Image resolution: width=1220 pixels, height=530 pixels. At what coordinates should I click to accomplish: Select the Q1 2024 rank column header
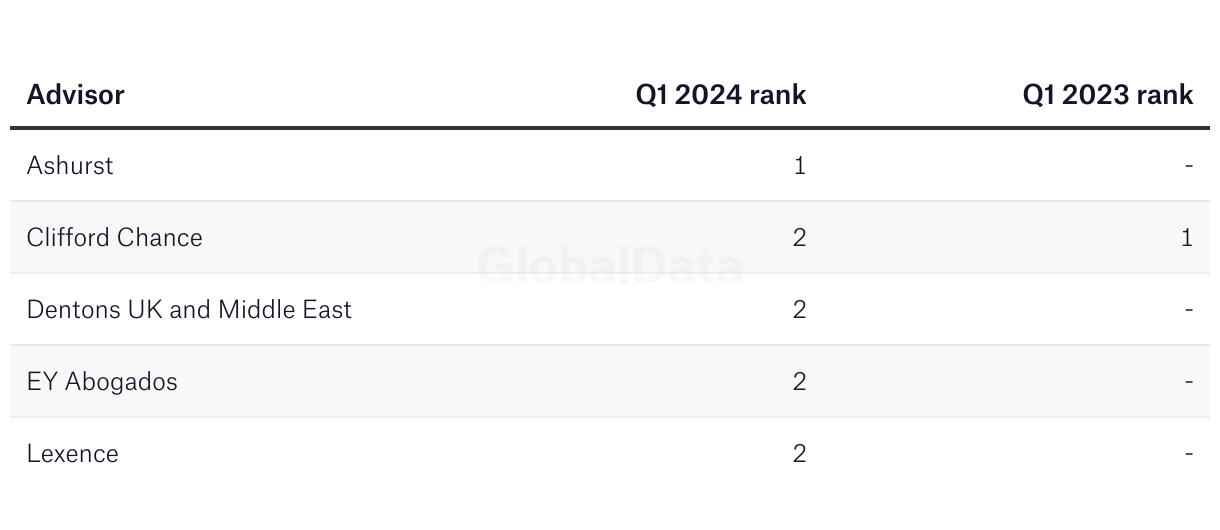721,95
